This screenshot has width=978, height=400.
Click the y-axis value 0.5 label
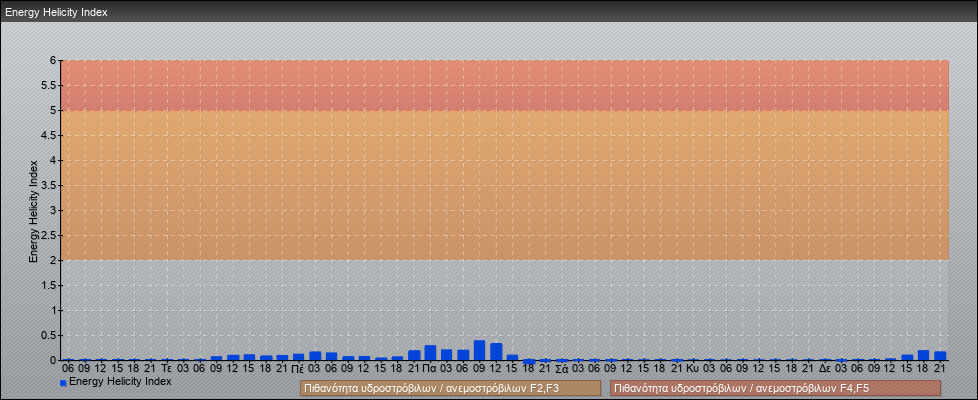pyautogui.click(x=50, y=335)
